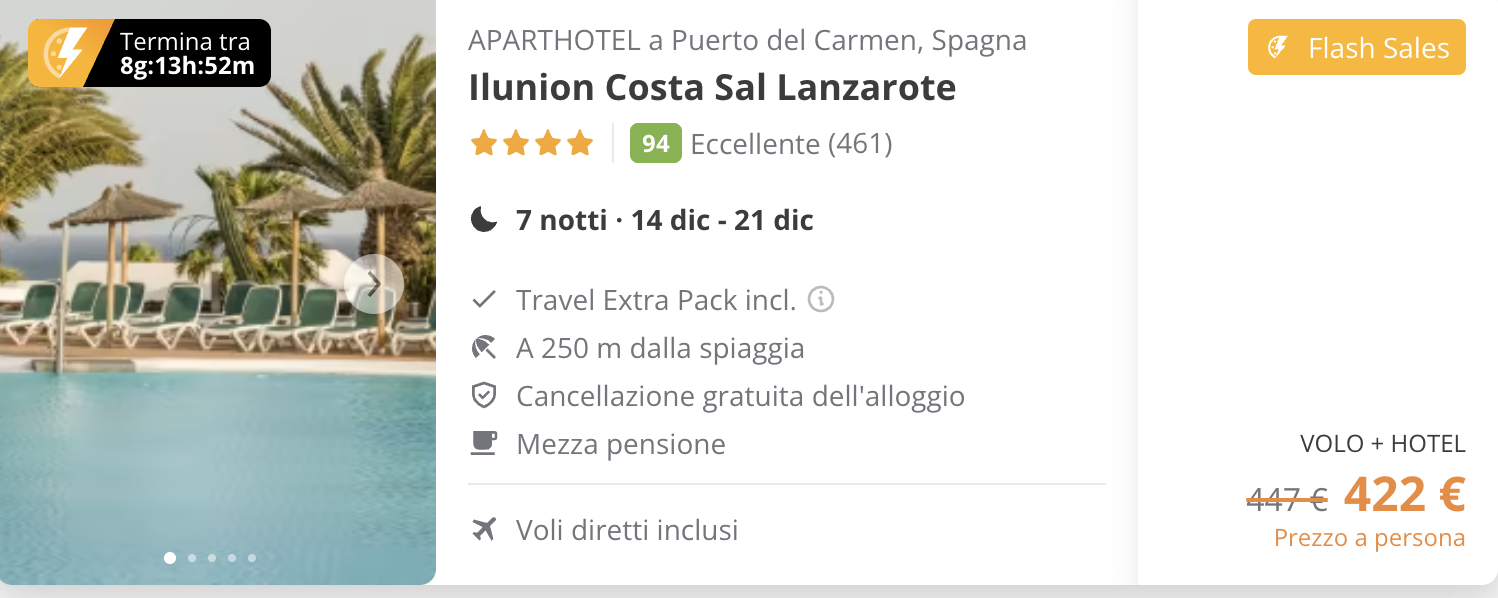The width and height of the screenshot is (1498, 598).
Task: Click the 422 € price per person
Action: pyautogui.click(x=1404, y=493)
